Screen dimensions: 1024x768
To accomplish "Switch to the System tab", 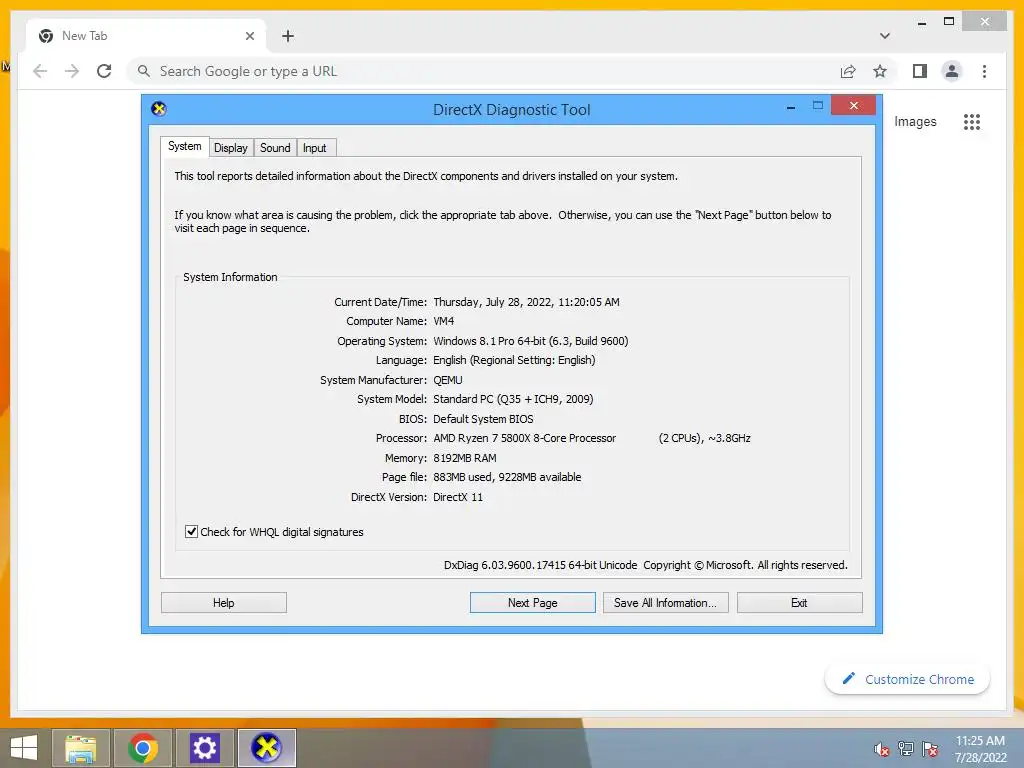I will point(184,146).
